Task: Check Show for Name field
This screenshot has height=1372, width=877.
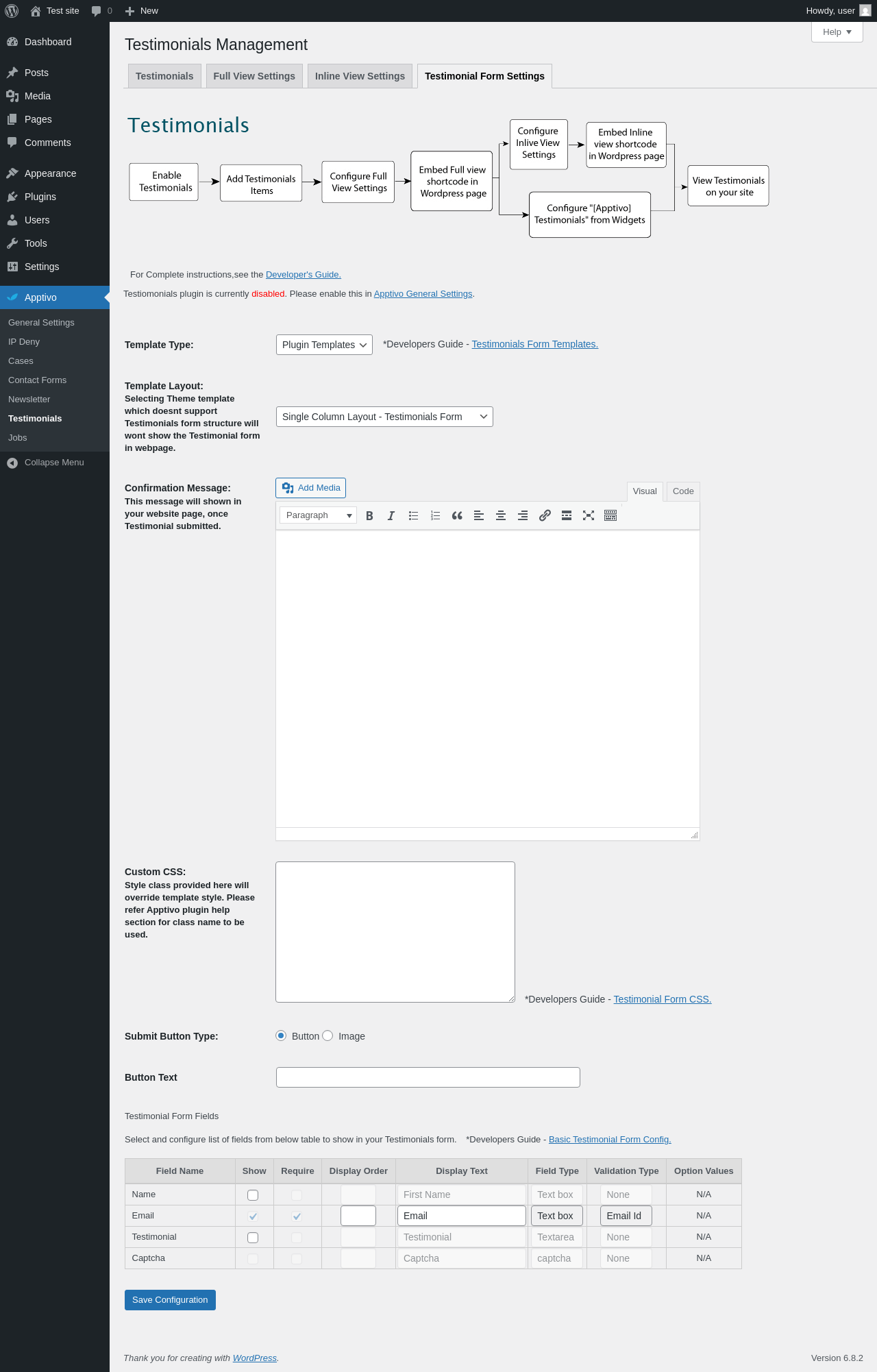Action: (x=253, y=1195)
